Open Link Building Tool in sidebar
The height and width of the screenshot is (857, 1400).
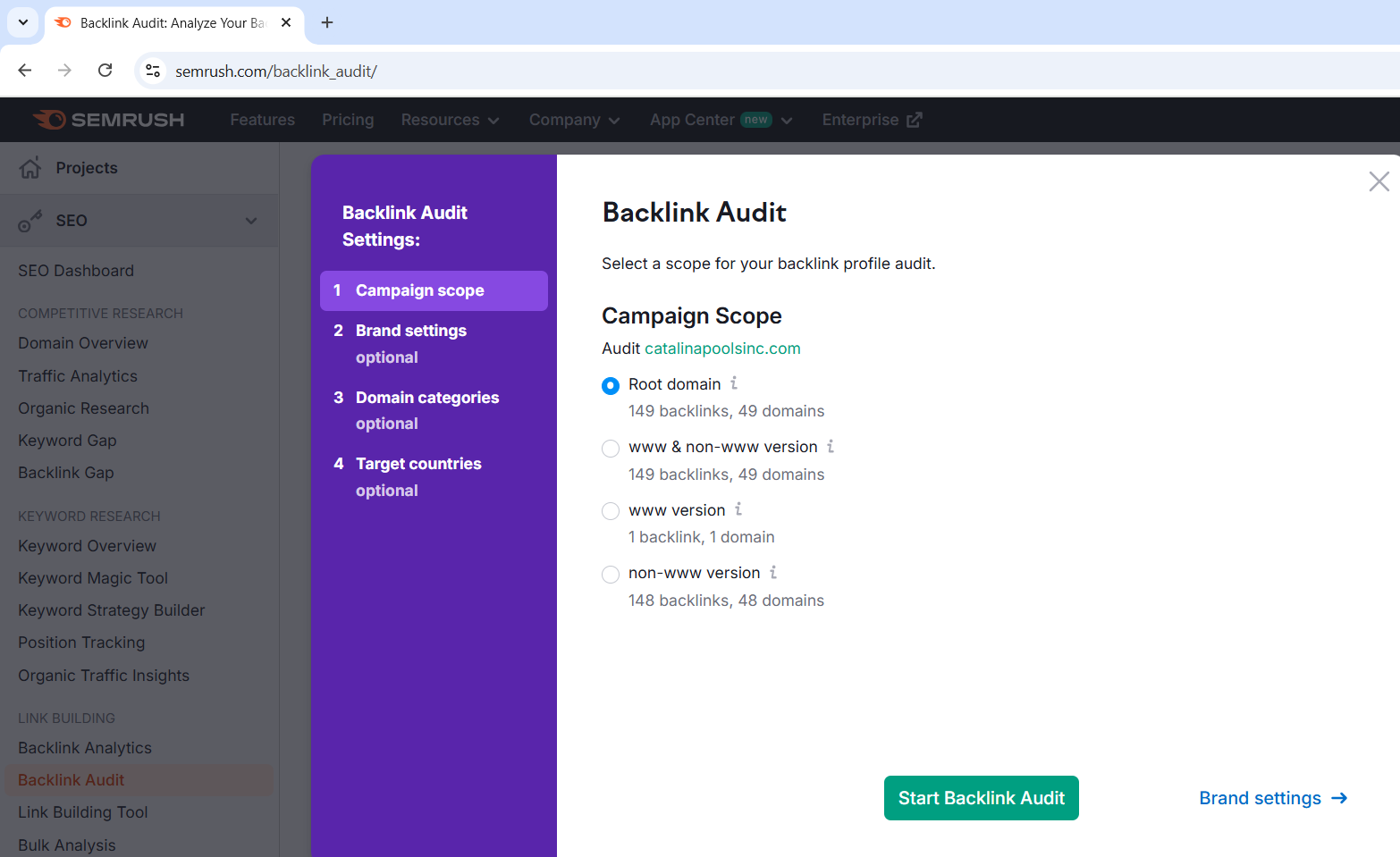click(83, 812)
